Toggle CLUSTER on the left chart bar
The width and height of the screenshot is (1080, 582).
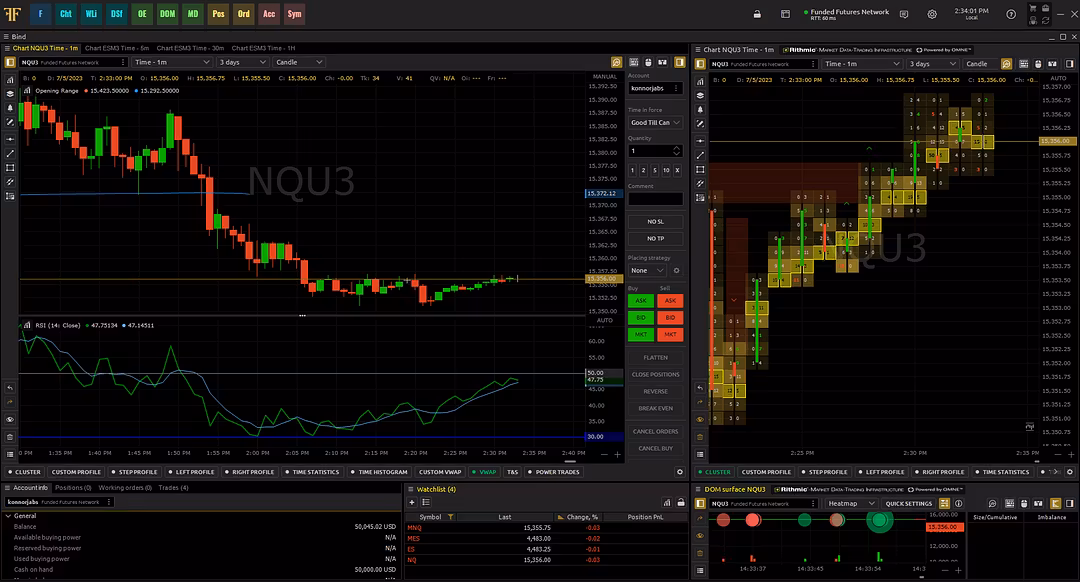pyautogui.click(x=23, y=472)
